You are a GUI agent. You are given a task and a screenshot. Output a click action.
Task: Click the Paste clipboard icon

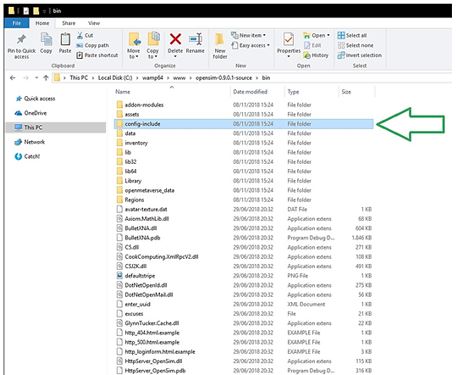[65, 39]
